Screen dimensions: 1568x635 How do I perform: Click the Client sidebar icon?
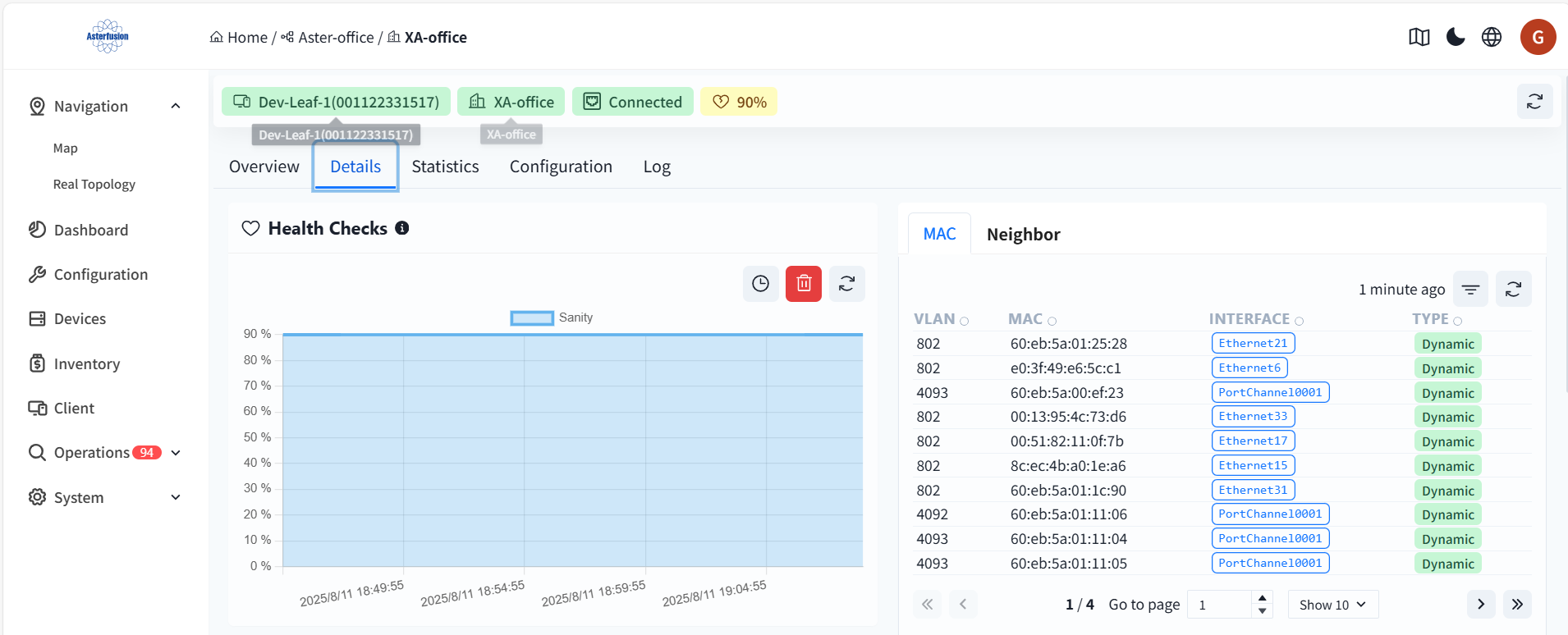point(37,409)
